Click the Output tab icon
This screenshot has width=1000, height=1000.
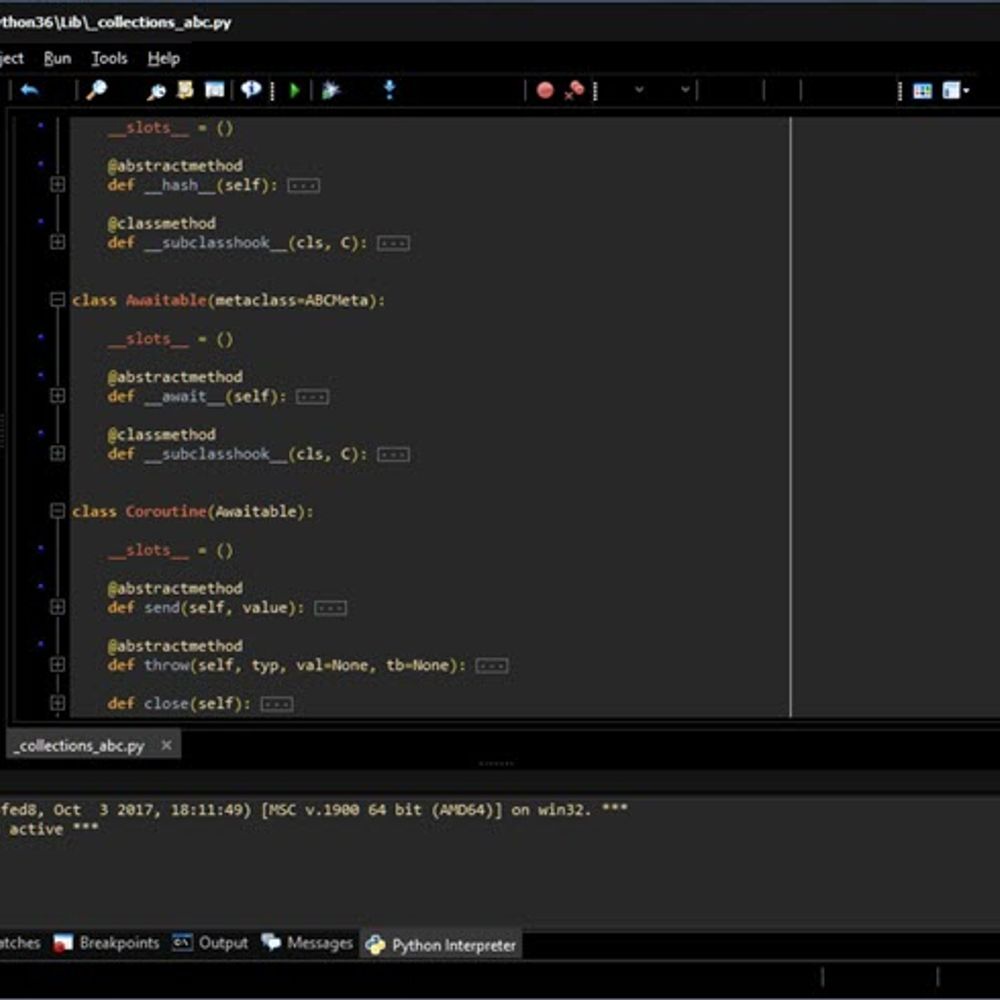pyautogui.click(x=182, y=942)
